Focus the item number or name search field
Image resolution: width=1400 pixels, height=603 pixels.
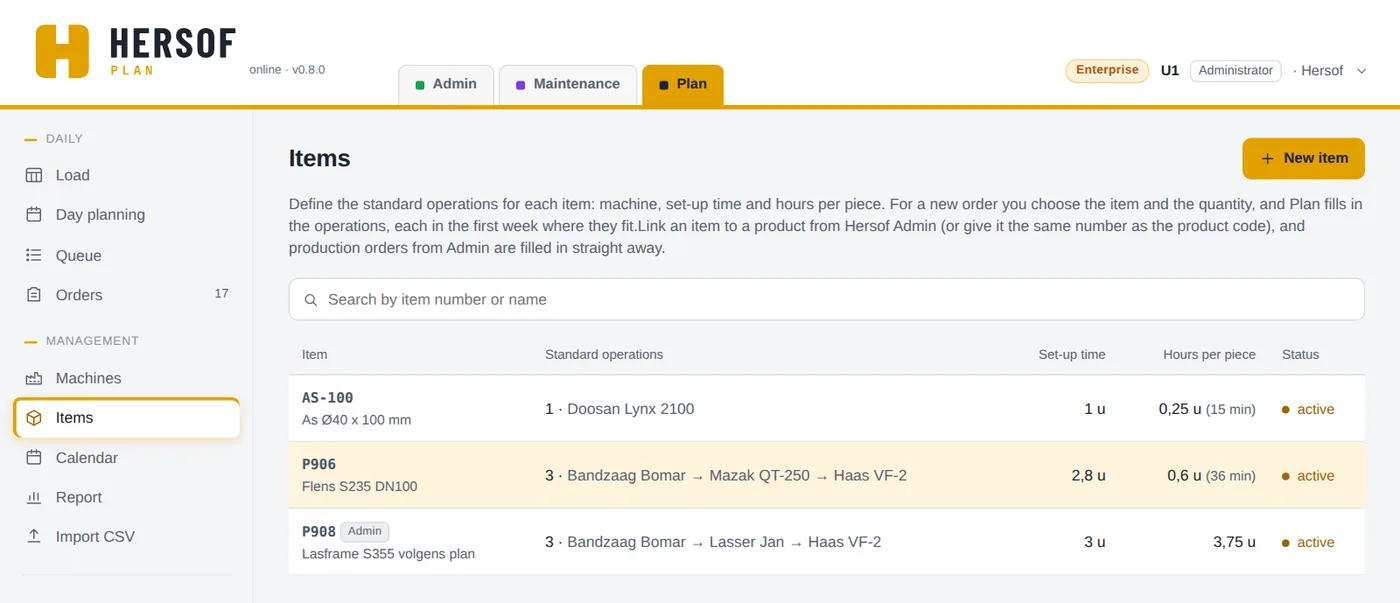tap(826, 299)
